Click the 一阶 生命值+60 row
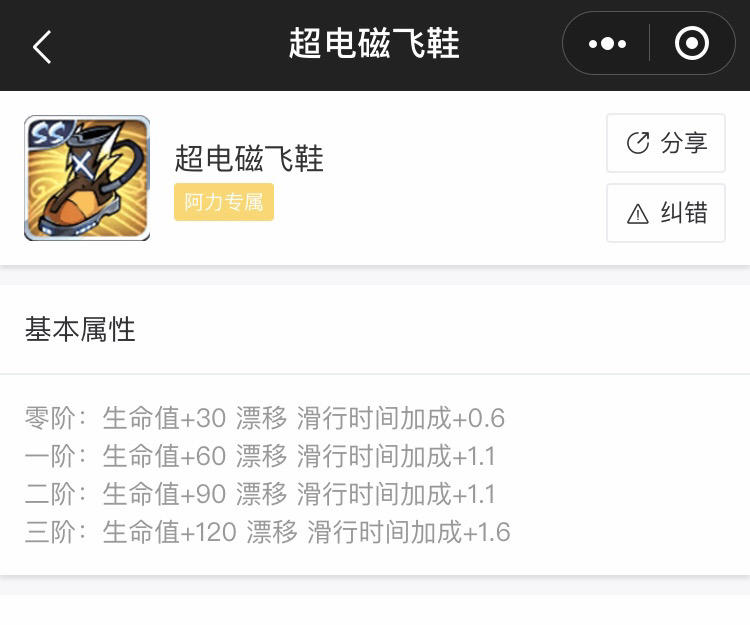The image size is (750, 625). 260,455
